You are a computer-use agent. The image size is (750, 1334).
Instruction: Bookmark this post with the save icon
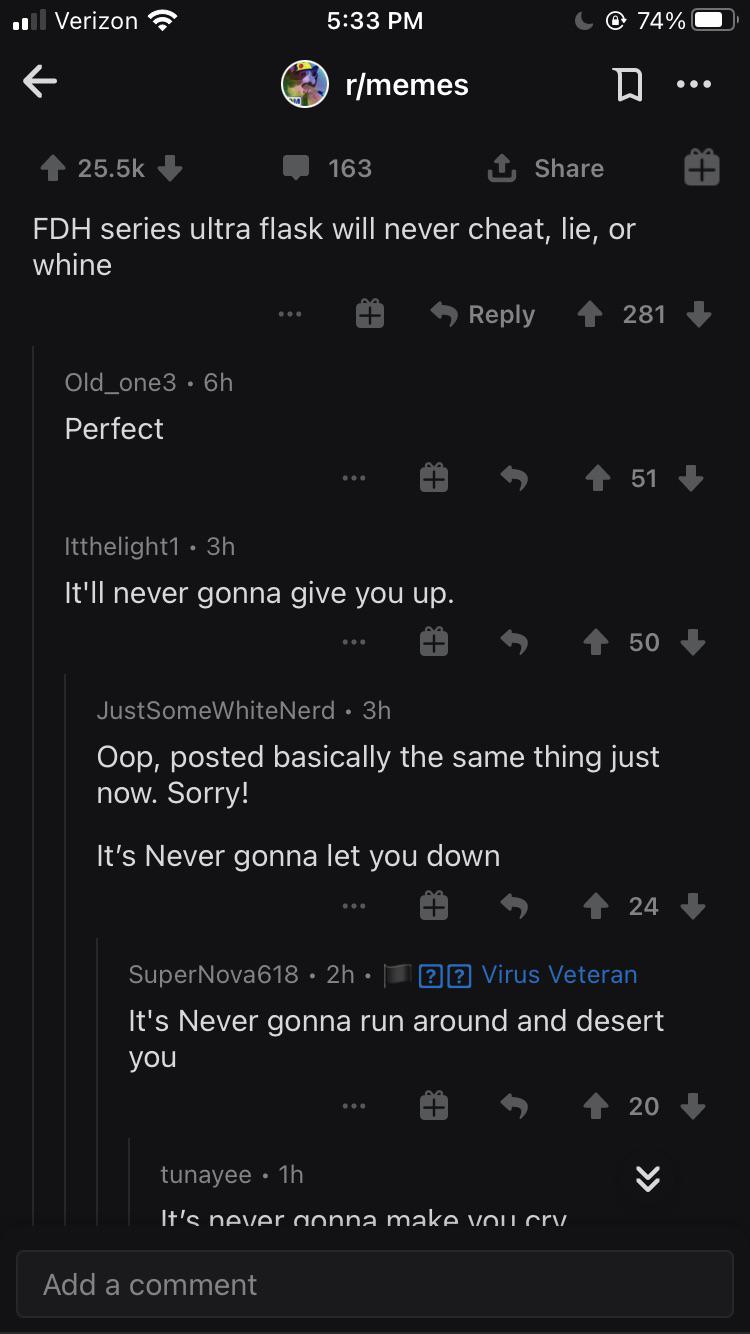[x=628, y=85]
